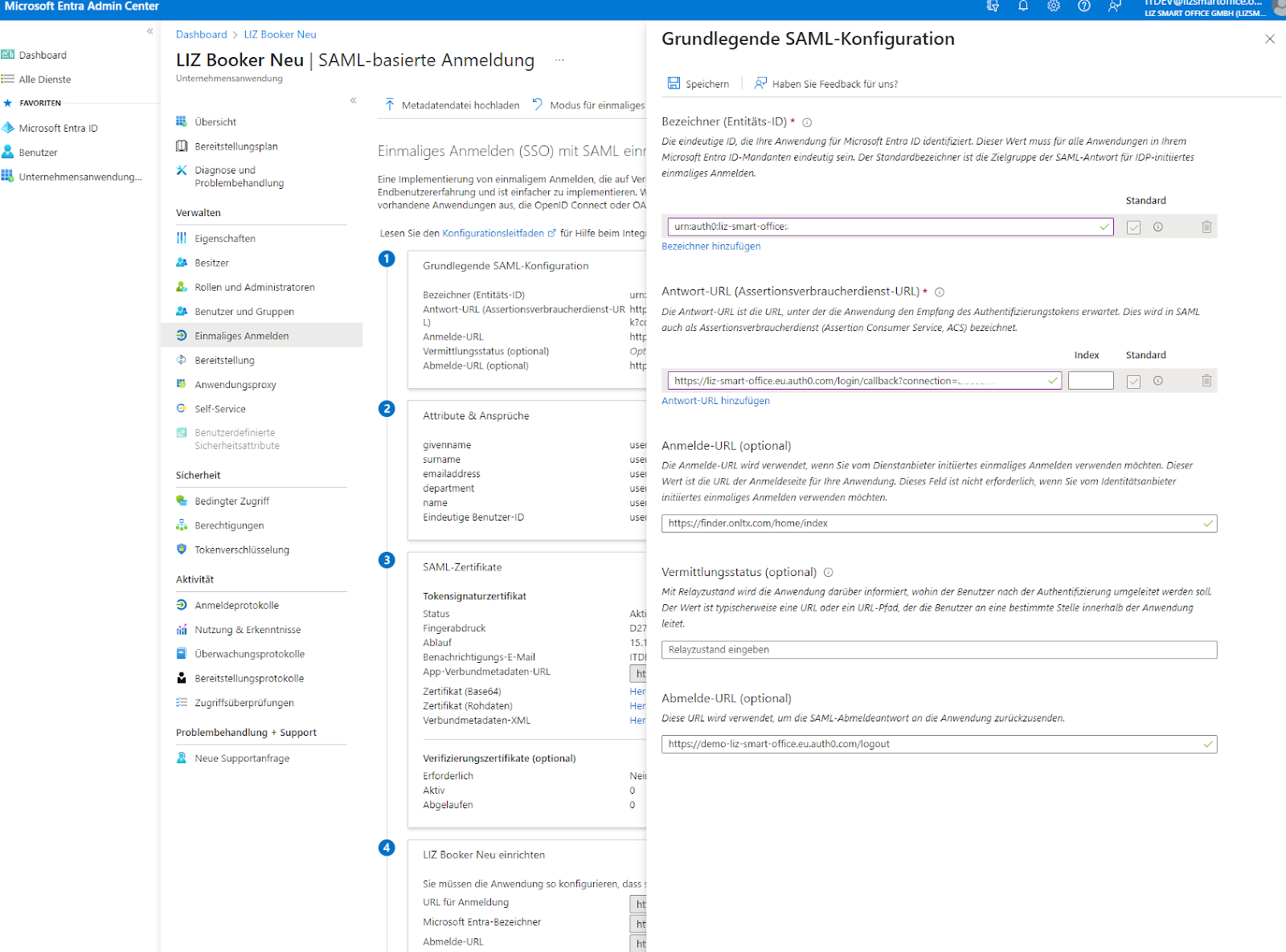Screen dimensions: 1286x952
Task: Collapse the far-left navigation pane
Action: pyautogui.click(x=150, y=31)
